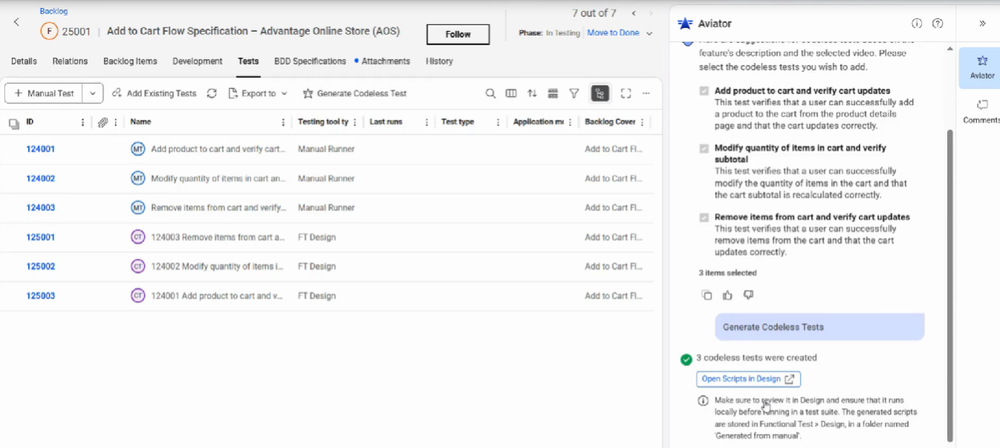Viewport: 1000px width, 448px height.
Task: Search in the tests grid
Action: pyautogui.click(x=490, y=94)
